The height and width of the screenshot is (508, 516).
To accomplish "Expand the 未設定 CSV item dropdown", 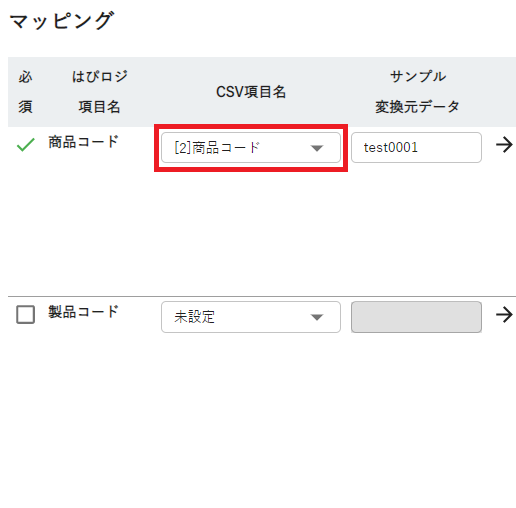I will [251, 317].
